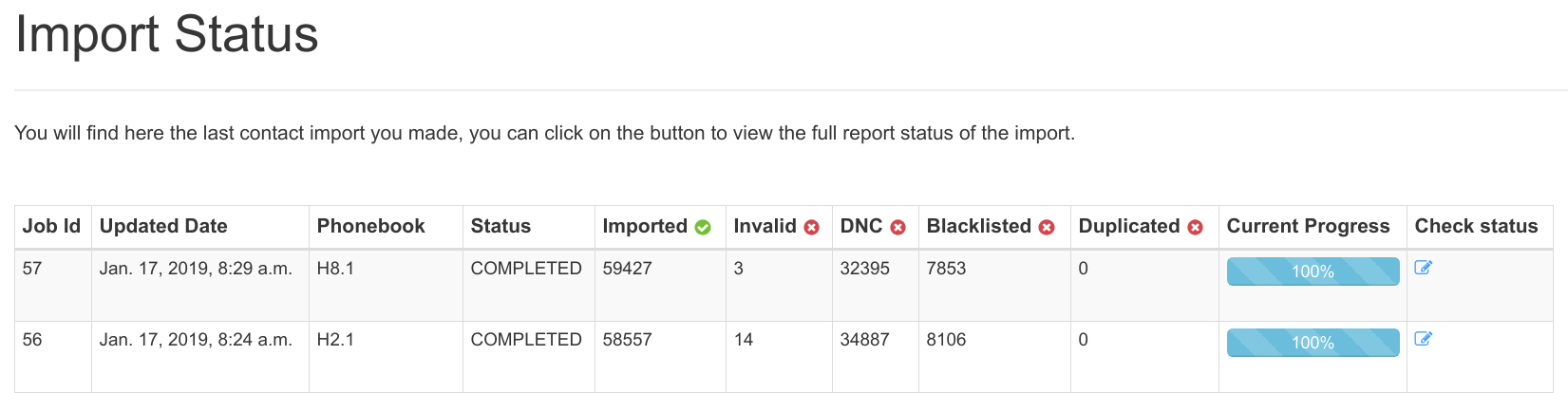Click the red X icon beside DNC

pos(897,227)
